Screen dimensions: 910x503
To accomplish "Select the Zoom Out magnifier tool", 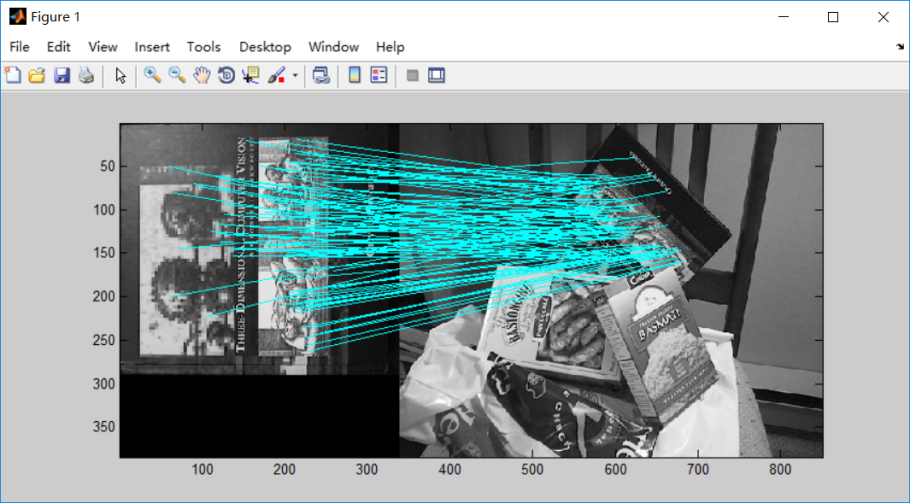I will coord(177,75).
